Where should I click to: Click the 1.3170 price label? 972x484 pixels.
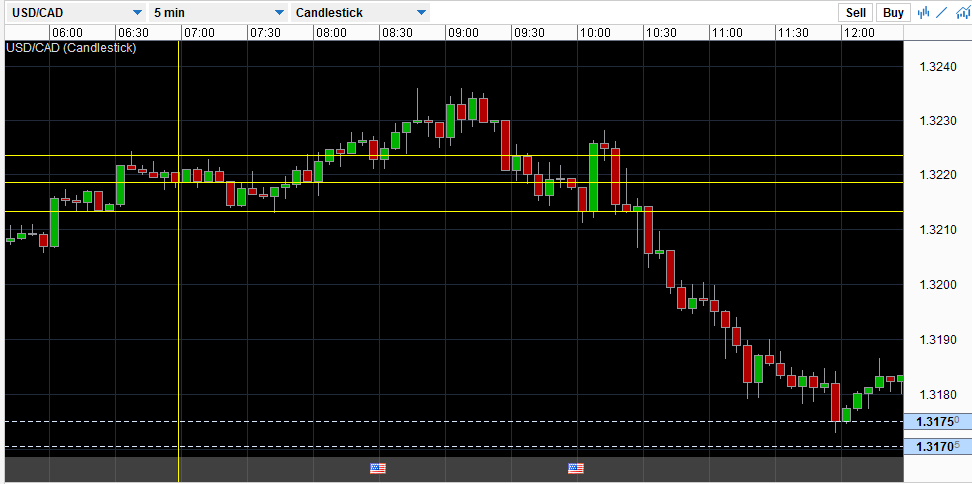tap(938, 446)
